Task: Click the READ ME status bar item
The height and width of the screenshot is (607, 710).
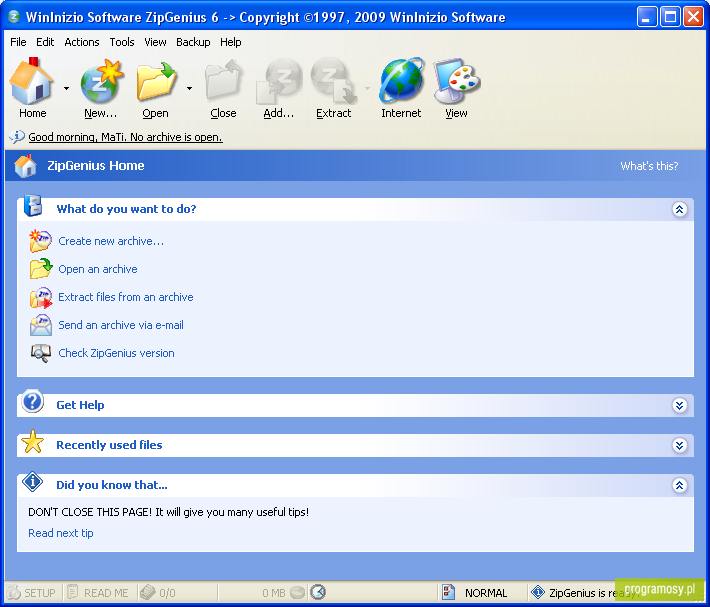Action: pyautogui.click(x=98, y=593)
